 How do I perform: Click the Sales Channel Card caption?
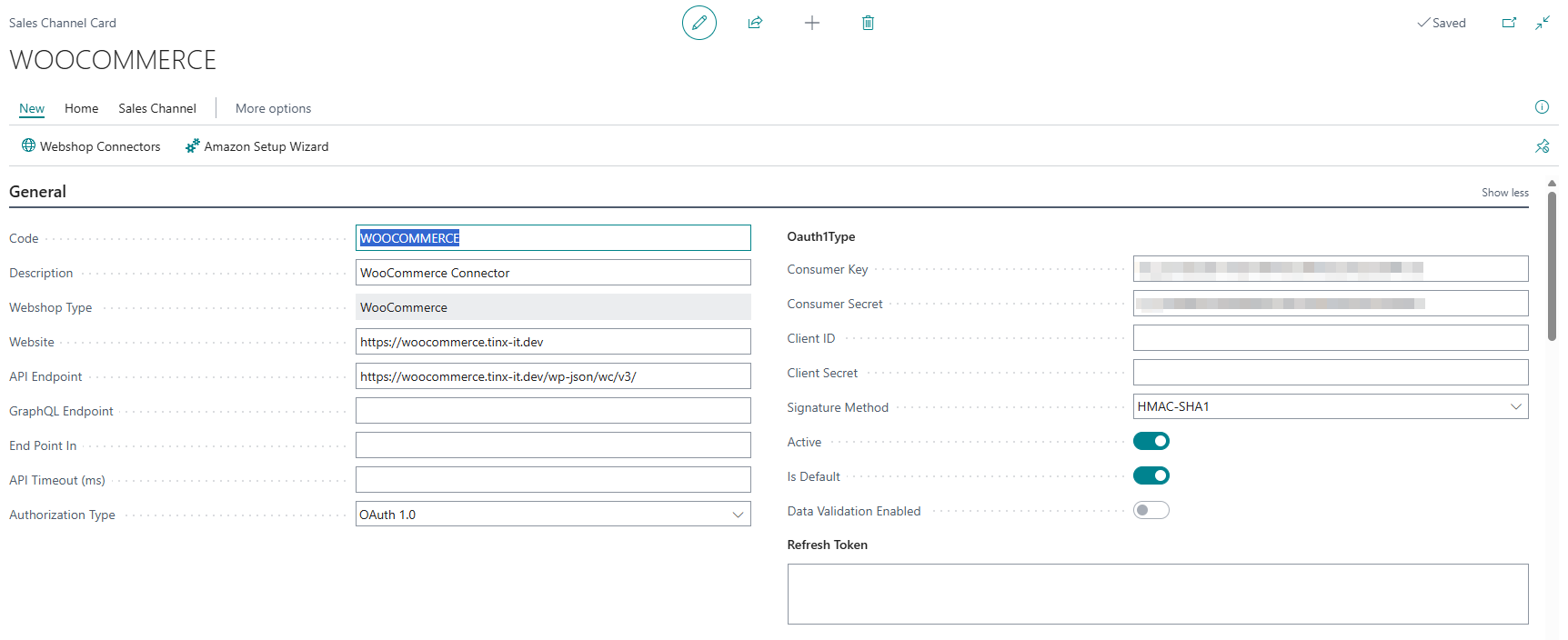(63, 23)
